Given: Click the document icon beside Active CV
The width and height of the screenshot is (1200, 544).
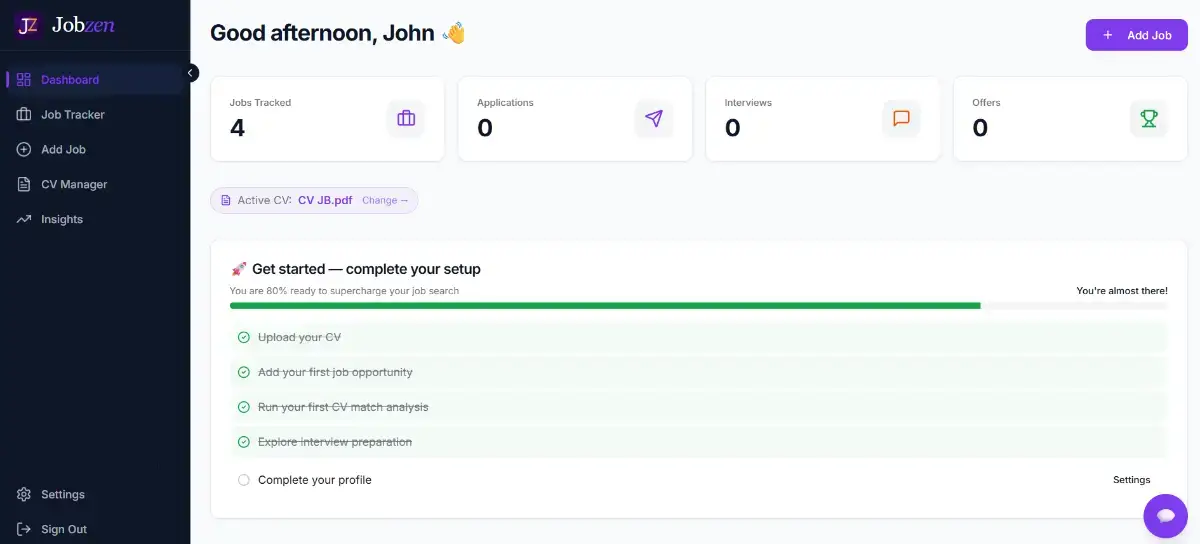Looking at the screenshot, I should (x=226, y=200).
